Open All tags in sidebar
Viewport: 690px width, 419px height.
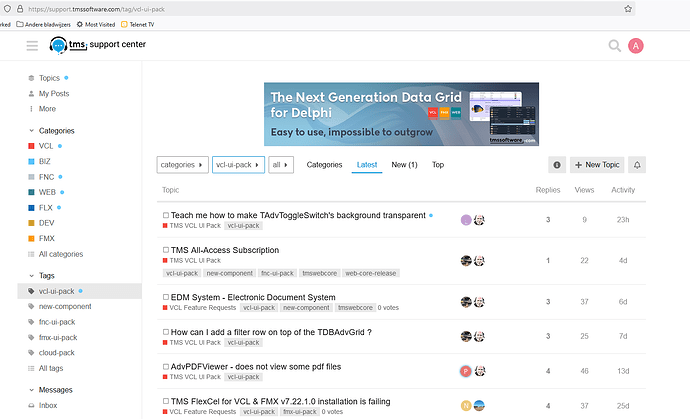51,368
